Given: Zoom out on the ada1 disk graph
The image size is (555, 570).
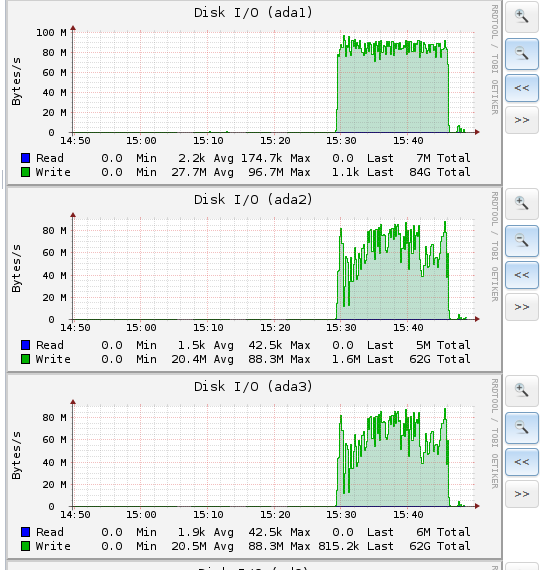Looking at the screenshot, I should pos(522,54).
